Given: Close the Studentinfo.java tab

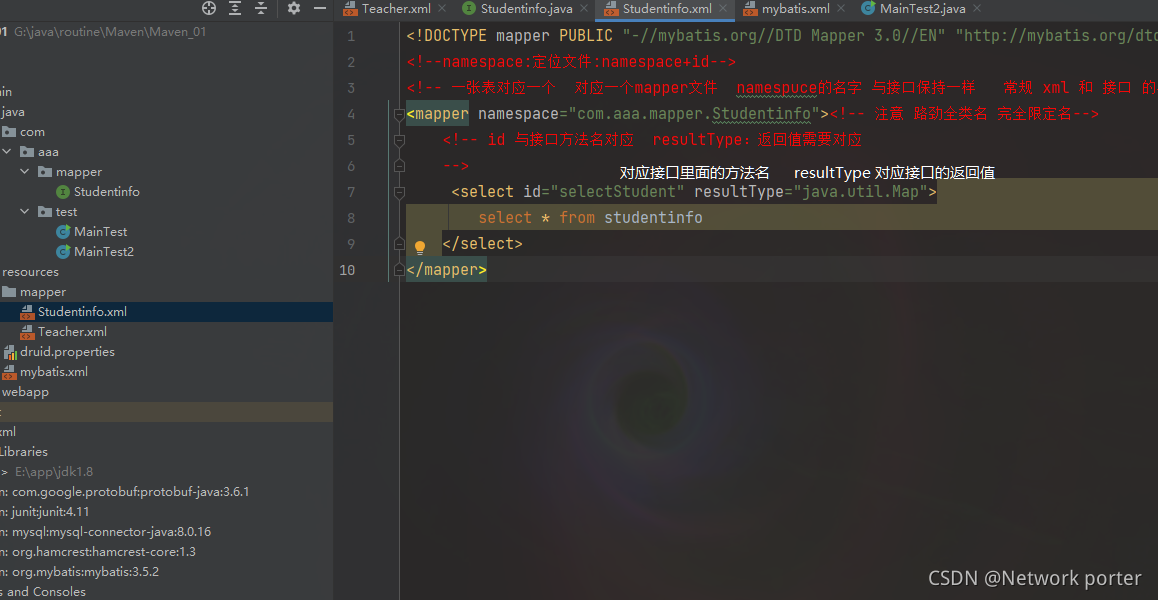Looking at the screenshot, I should [584, 9].
